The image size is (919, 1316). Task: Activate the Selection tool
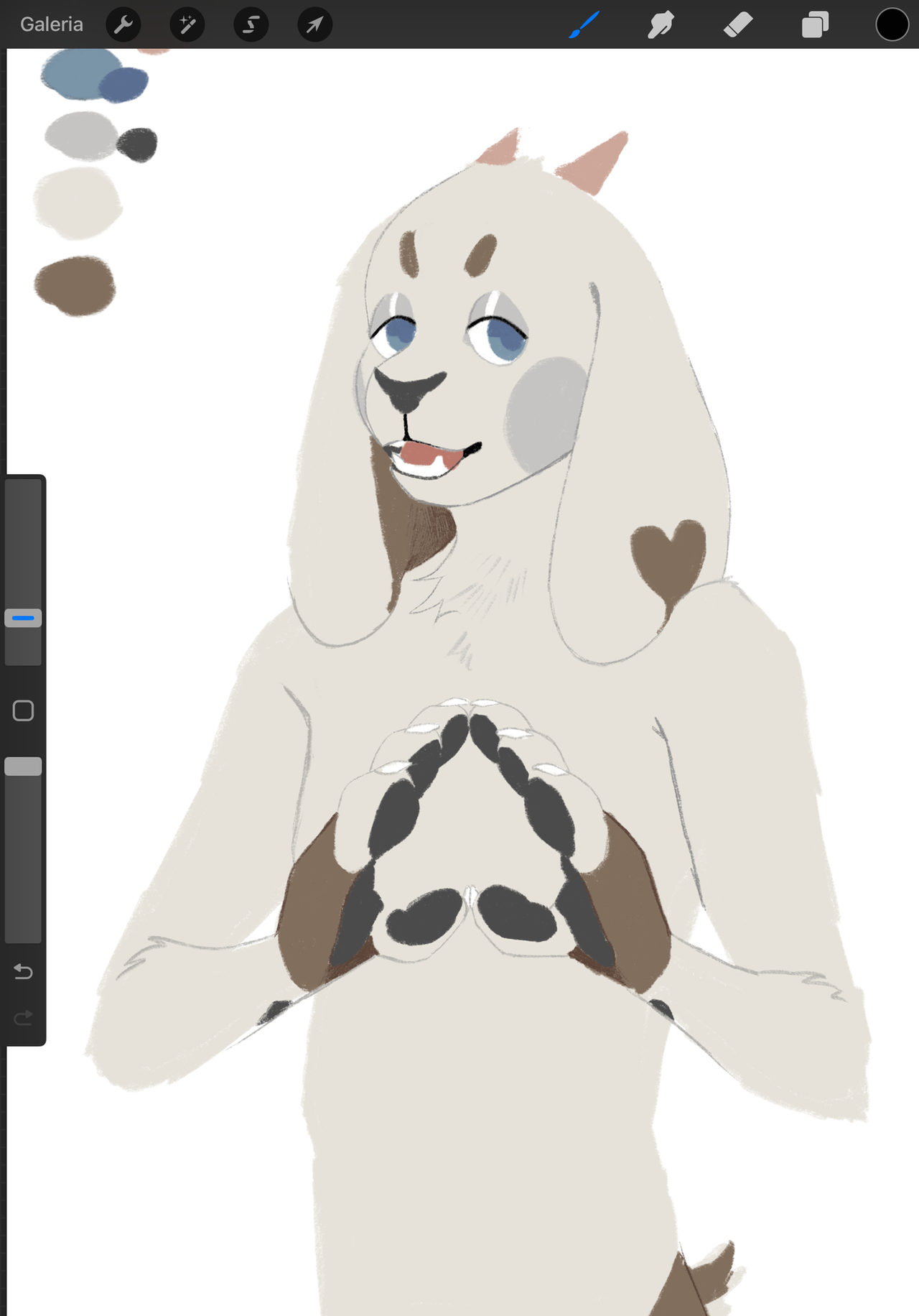click(x=251, y=25)
